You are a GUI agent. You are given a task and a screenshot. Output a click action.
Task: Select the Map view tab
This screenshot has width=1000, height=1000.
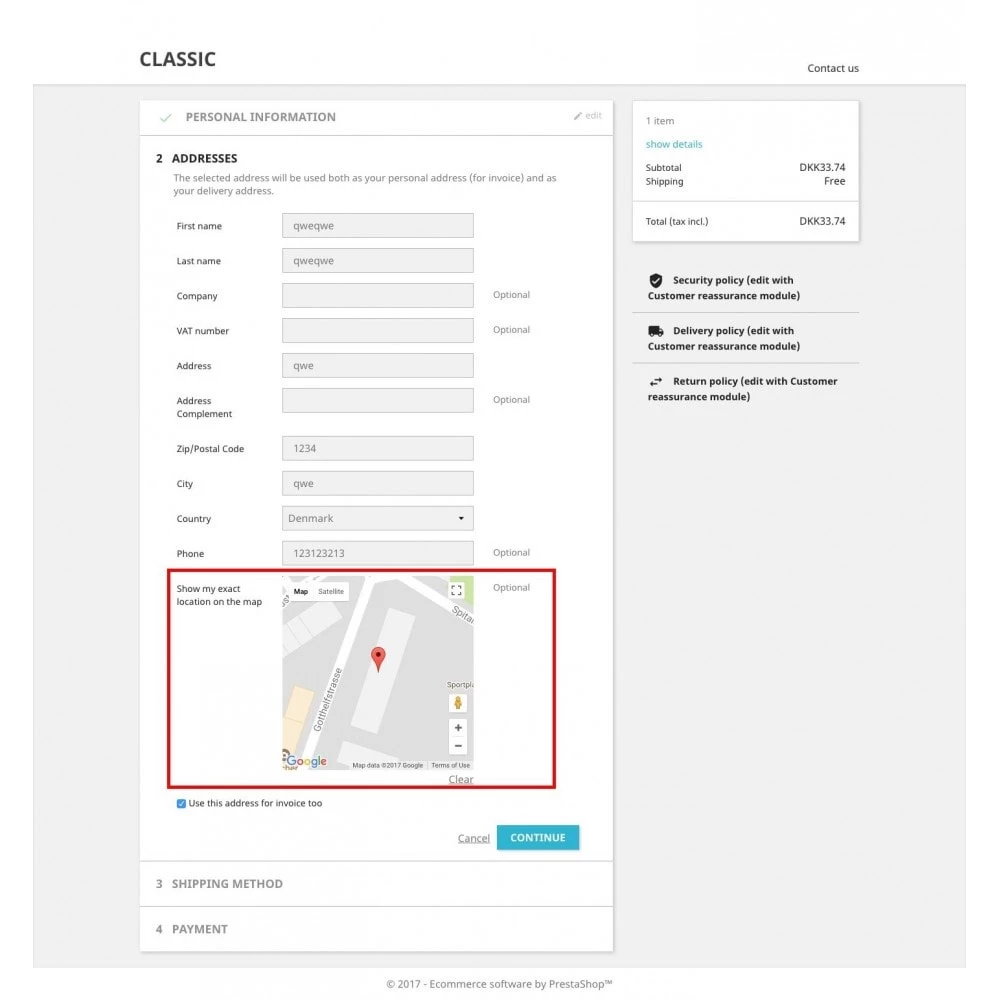pos(300,591)
